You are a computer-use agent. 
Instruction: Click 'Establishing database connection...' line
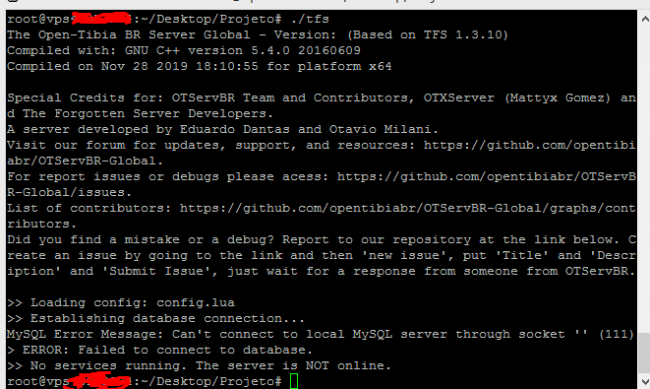tap(156, 318)
